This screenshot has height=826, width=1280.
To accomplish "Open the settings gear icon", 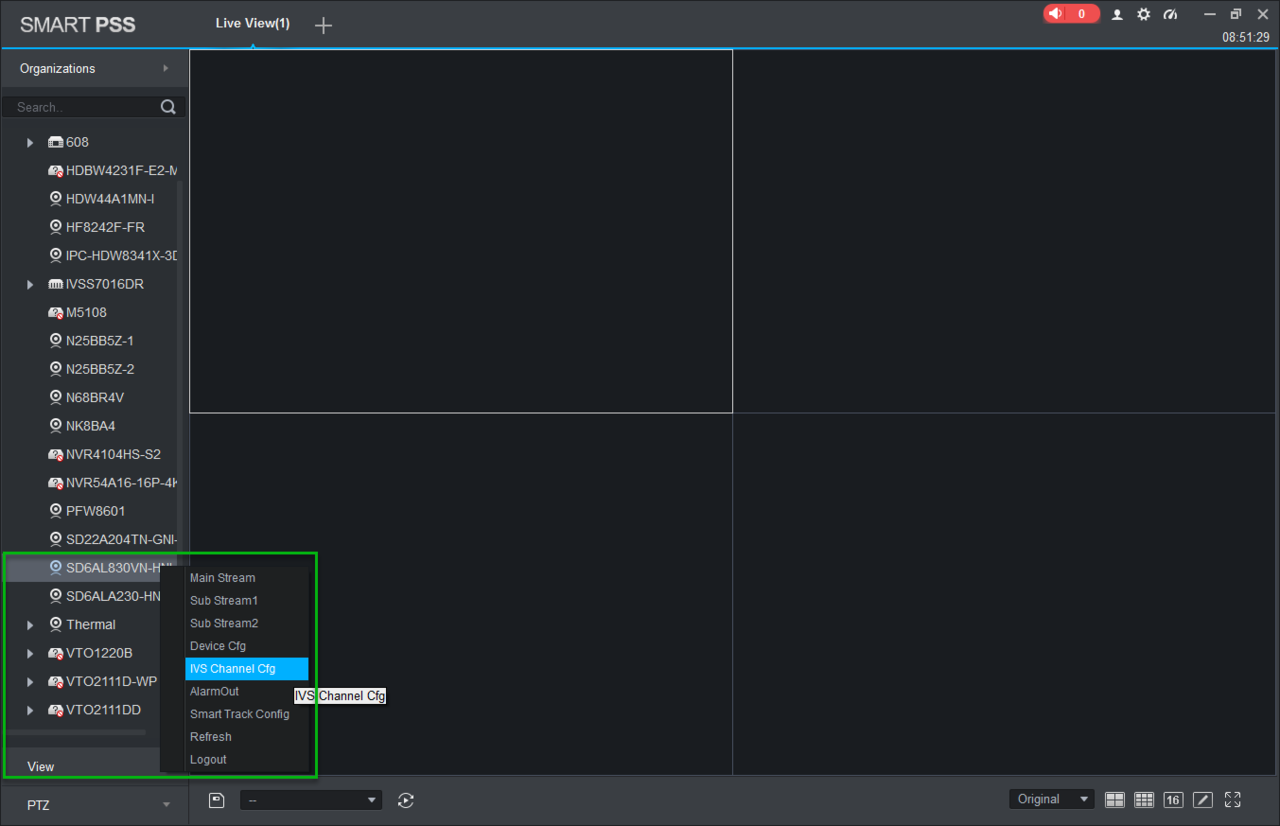I will click(1144, 15).
